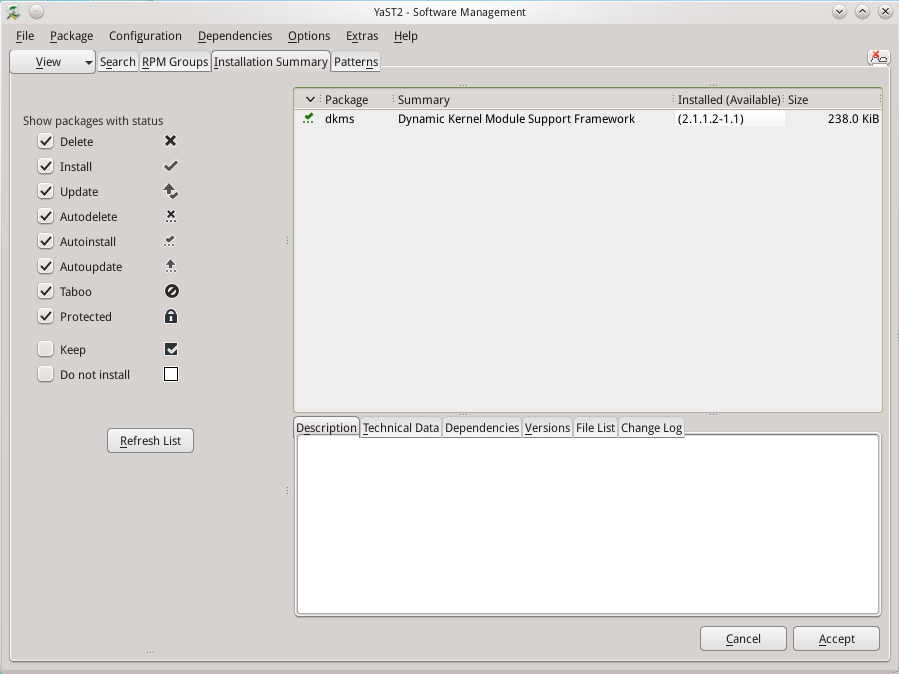Open the Help menu

point(405,36)
